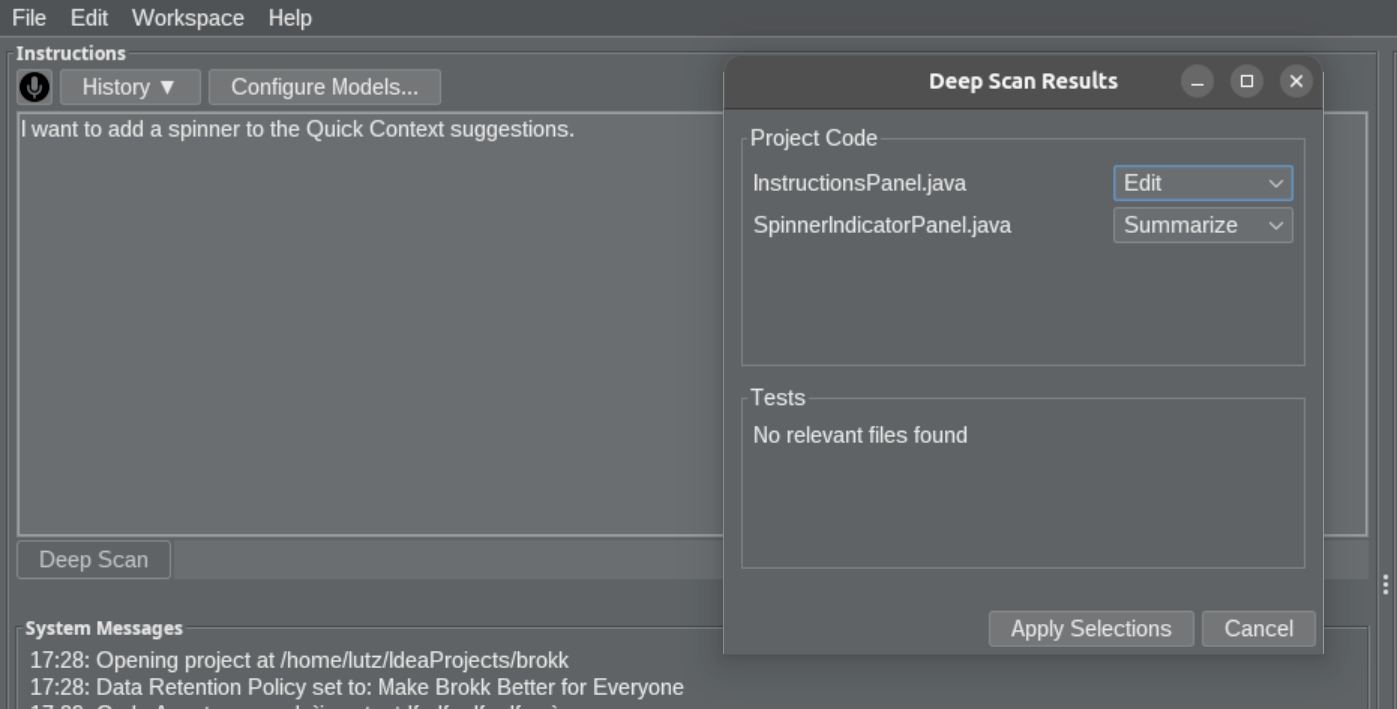
Task: Open the Help menu
Action: click(x=290, y=18)
